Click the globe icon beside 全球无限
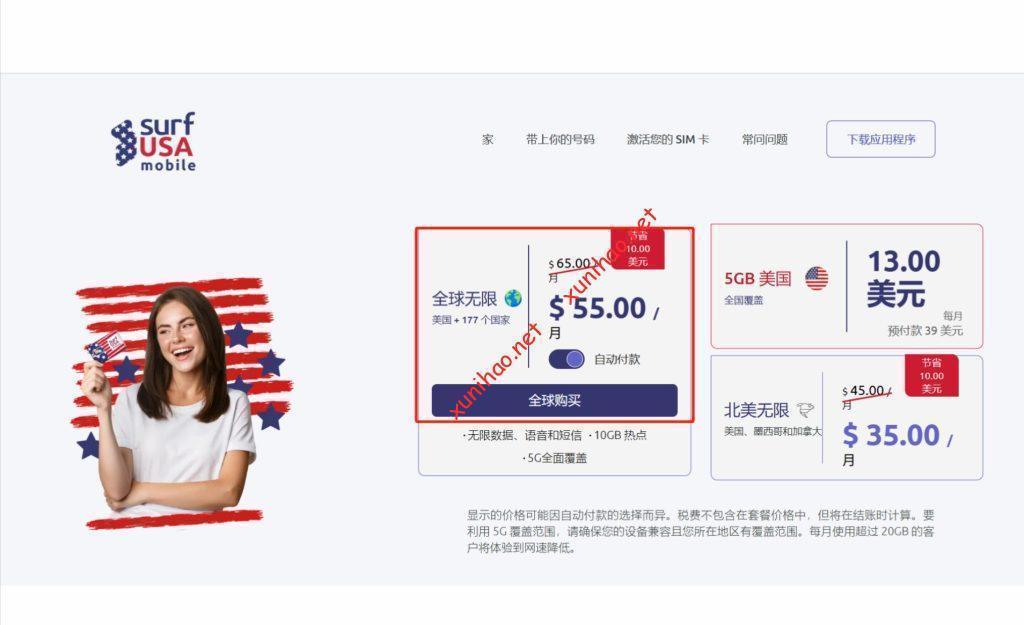The width and height of the screenshot is (1024, 625). pos(513,298)
